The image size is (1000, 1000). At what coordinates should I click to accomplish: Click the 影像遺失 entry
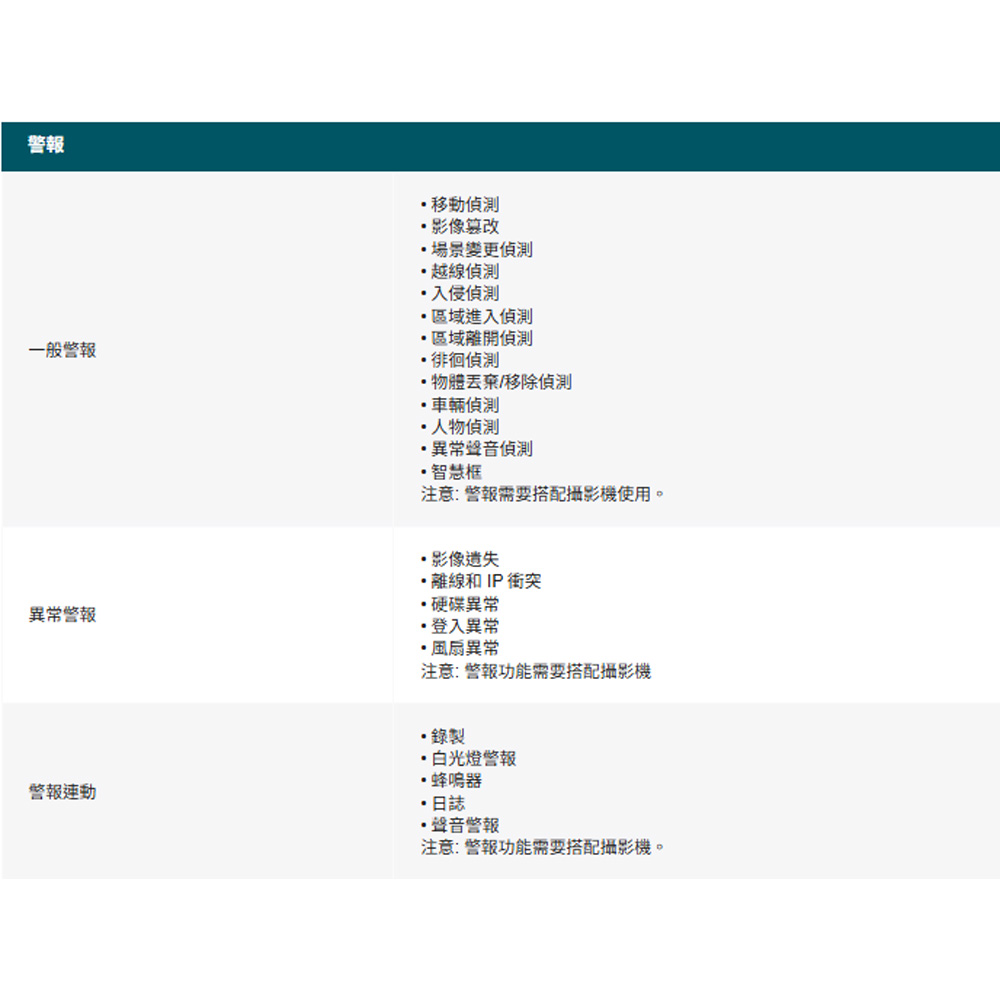click(x=465, y=559)
